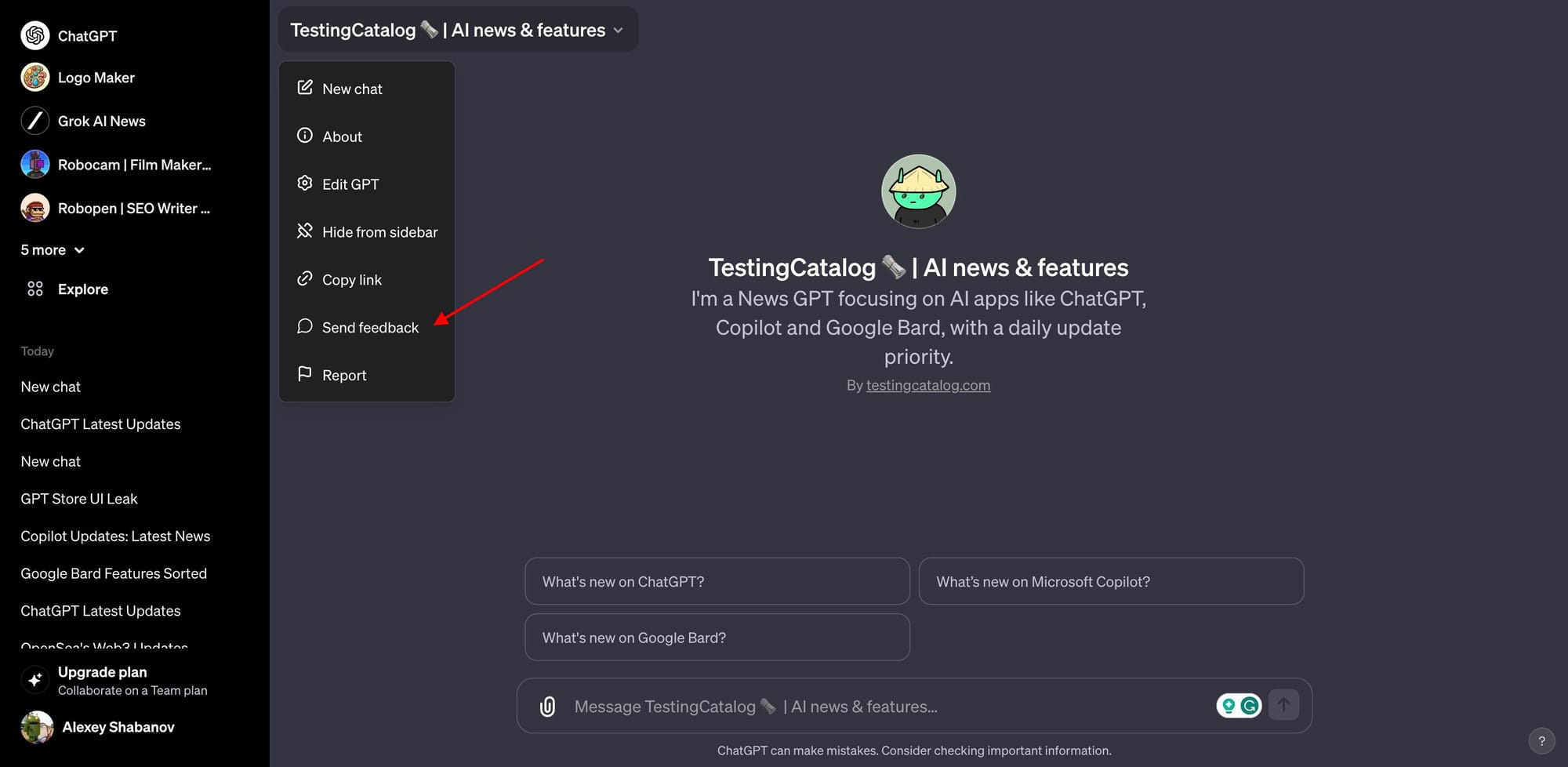Open the Robopen SEO Writer avatar
The image size is (1568, 767).
[35, 208]
